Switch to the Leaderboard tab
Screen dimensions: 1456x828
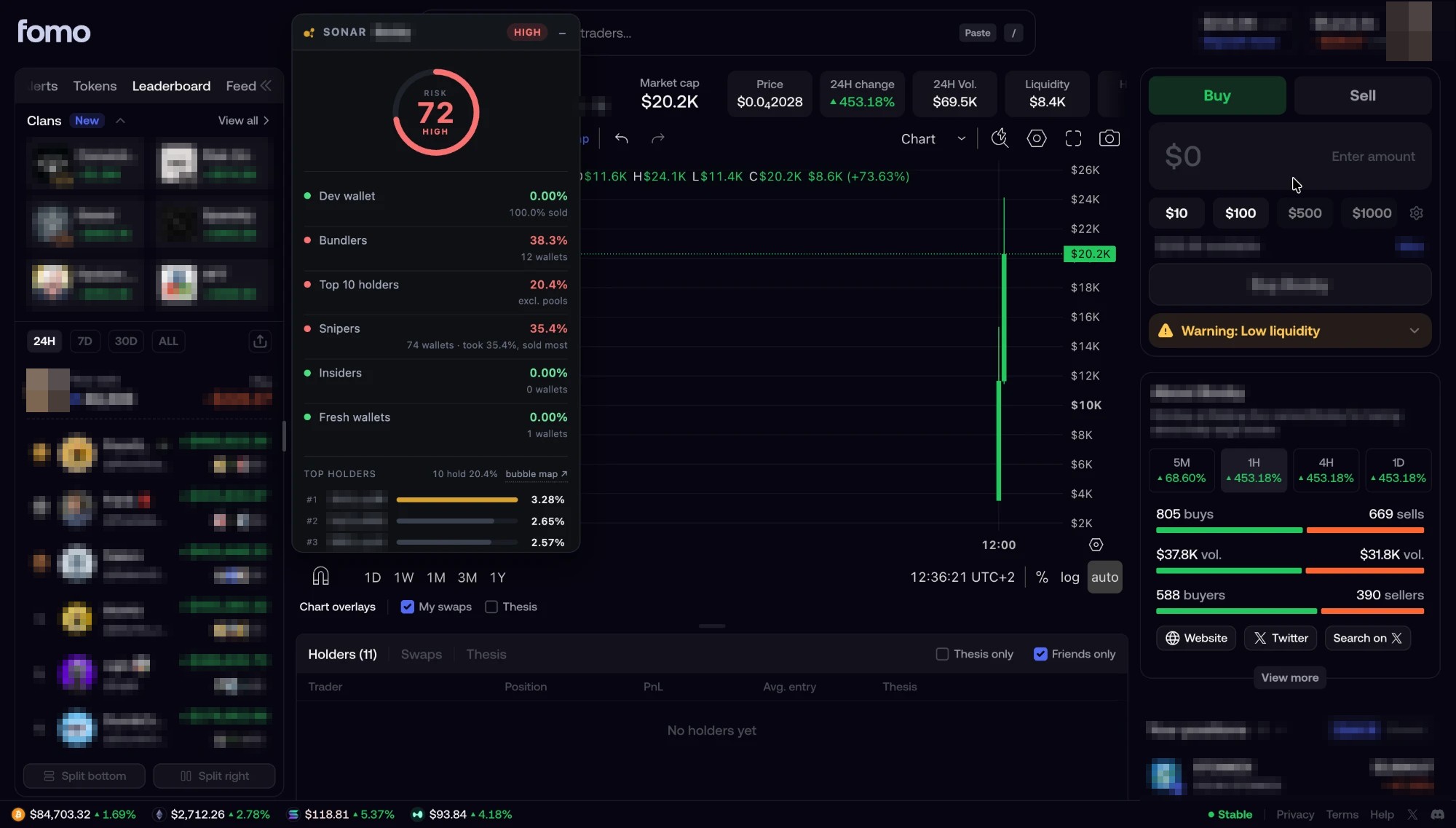tap(171, 86)
